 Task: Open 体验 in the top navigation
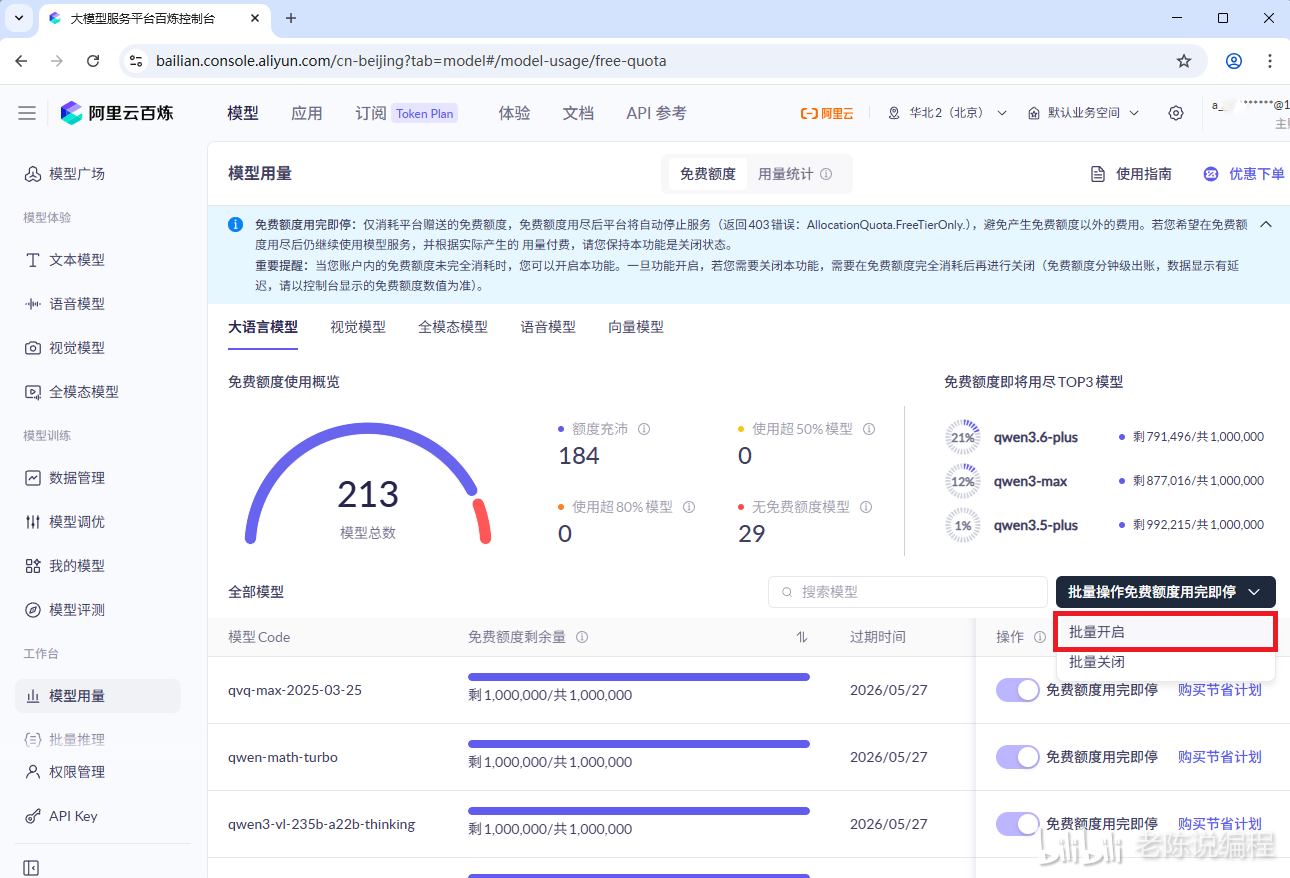coord(515,113)
